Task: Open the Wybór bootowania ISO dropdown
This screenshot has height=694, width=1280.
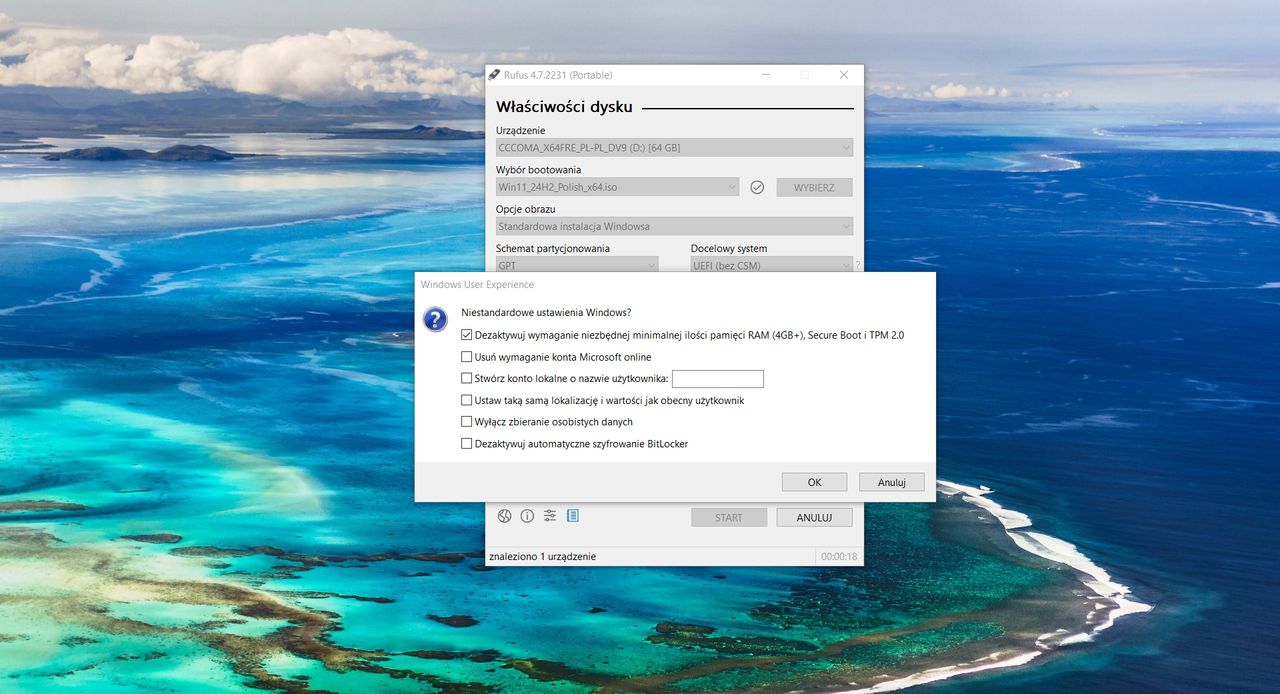Action: tap(617, 187)
